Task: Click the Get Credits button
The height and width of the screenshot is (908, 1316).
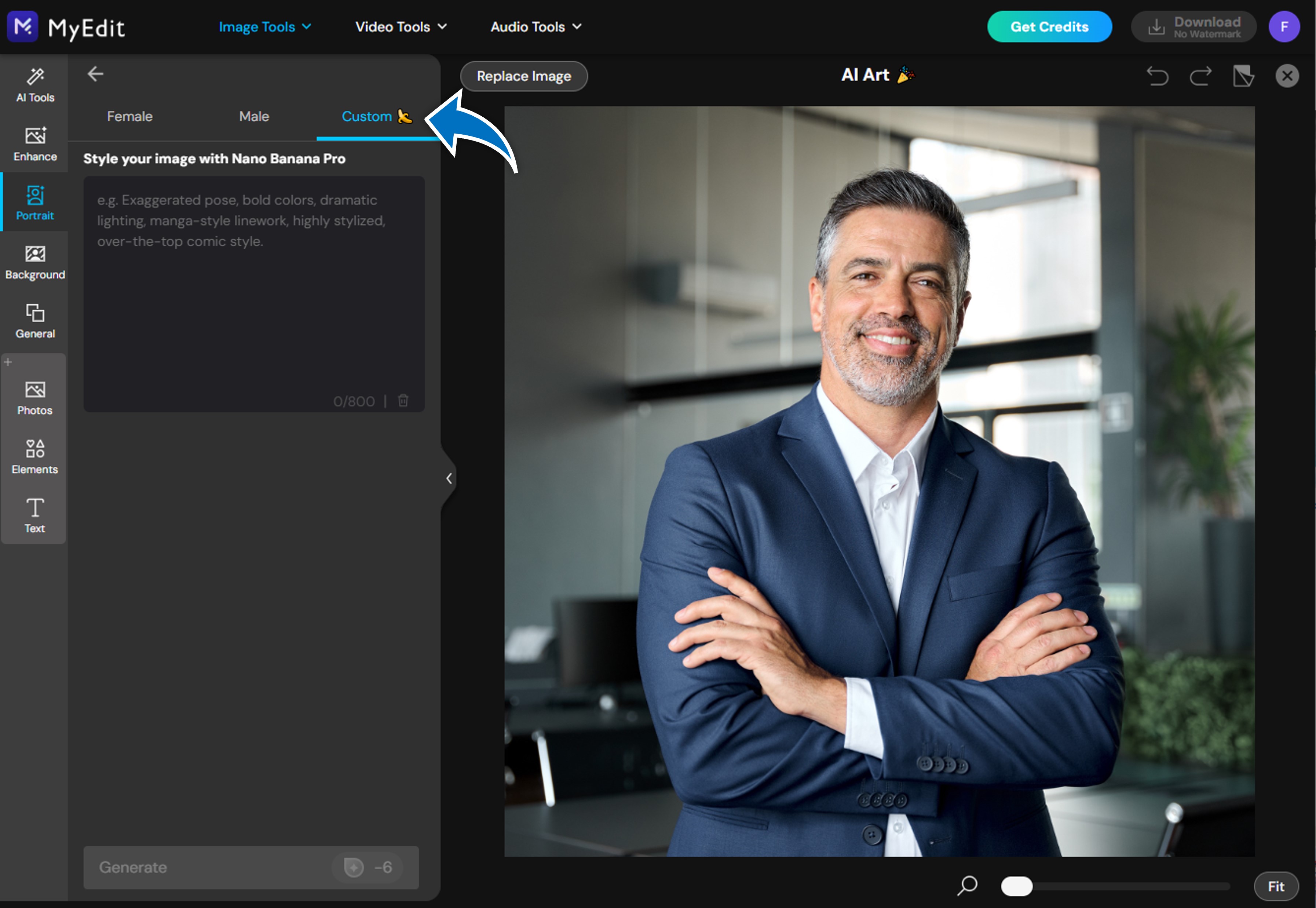Action: [x=1049, y=27]
